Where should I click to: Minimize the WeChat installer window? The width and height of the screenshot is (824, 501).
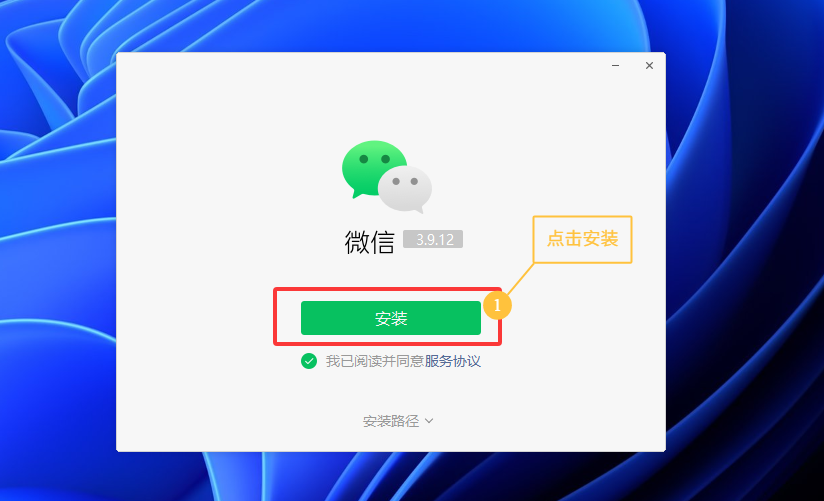click(x=615, y=66)
